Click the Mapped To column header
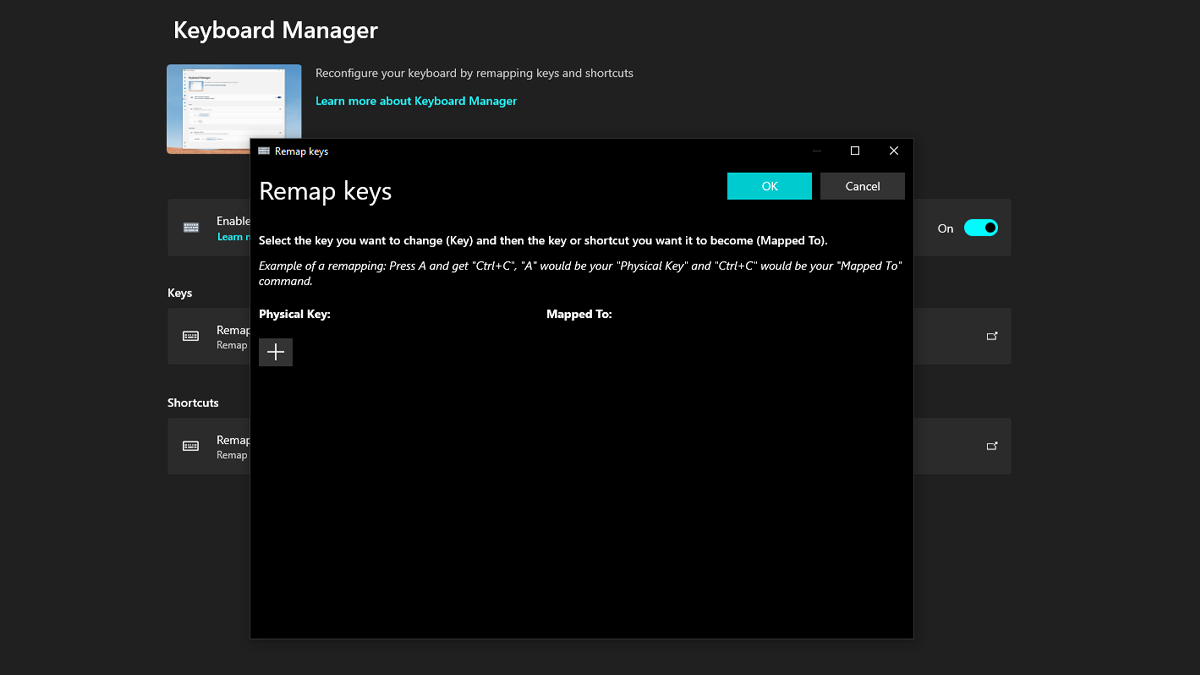Image resolution: width=1200 pixels, height=675 pixels. tap(579, 314)
